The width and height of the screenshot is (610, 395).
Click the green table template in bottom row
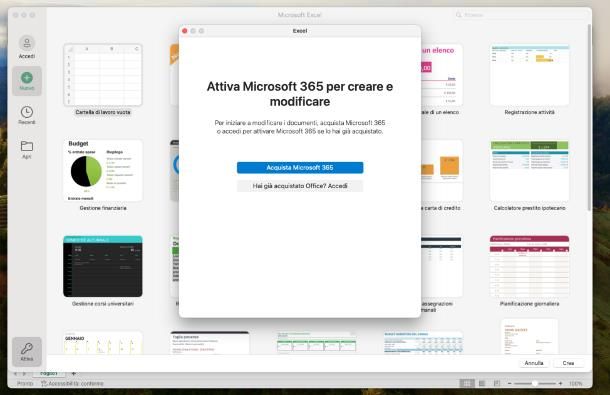[316, 343]
